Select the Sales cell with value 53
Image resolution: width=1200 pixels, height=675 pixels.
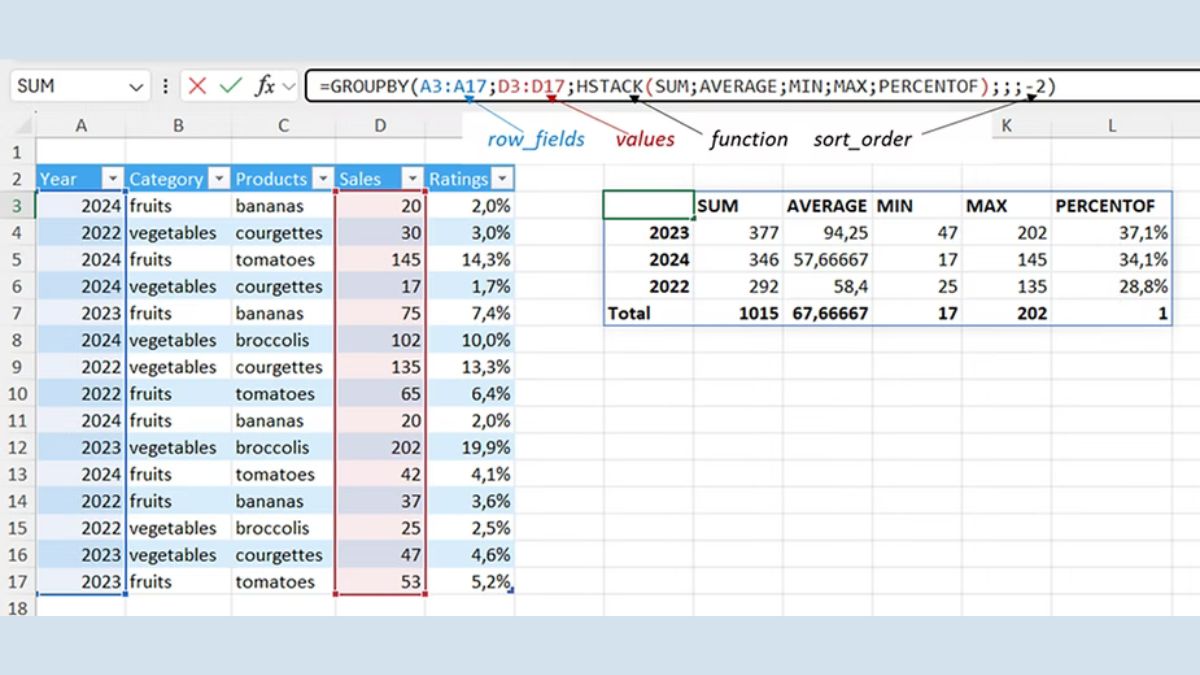(380, 582)
